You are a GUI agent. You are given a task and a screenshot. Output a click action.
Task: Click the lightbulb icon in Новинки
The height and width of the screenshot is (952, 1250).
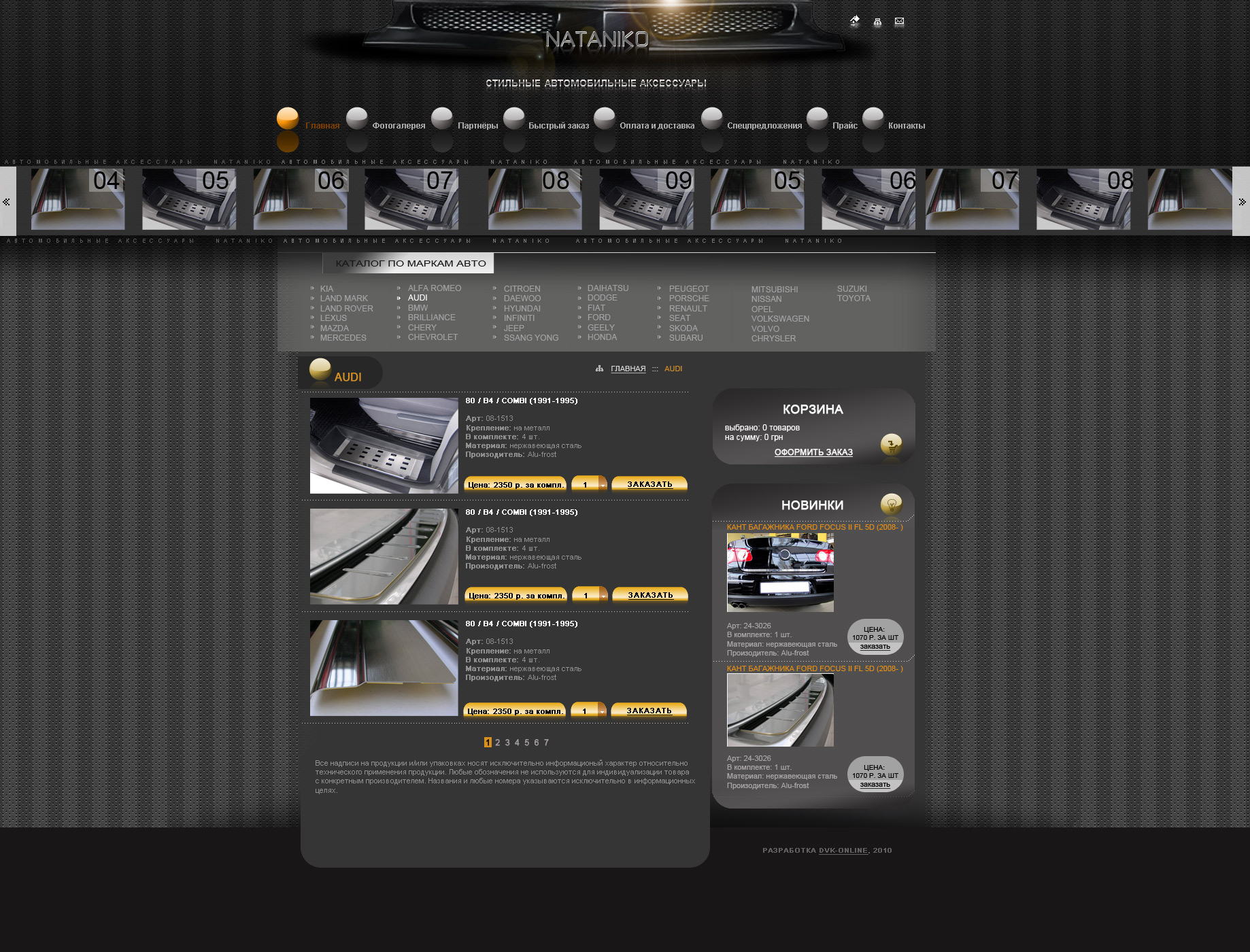(891, 505)
